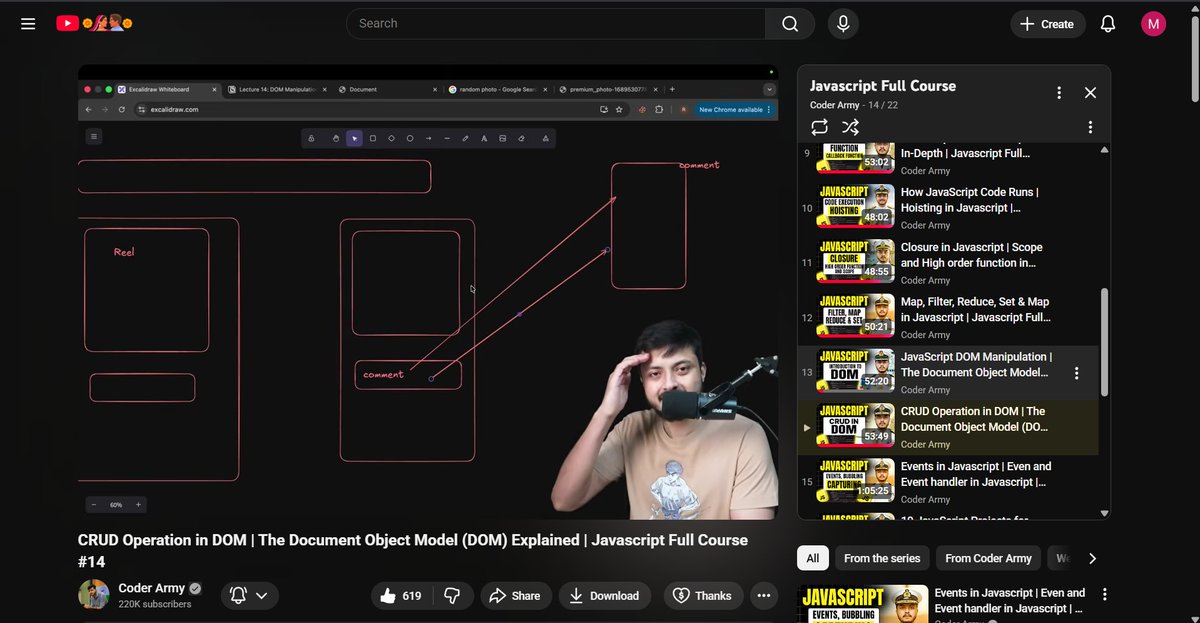Screen dimensions: 1200x623
Task: Click the YouTube logo to go home
Action: tap(67, 23)
